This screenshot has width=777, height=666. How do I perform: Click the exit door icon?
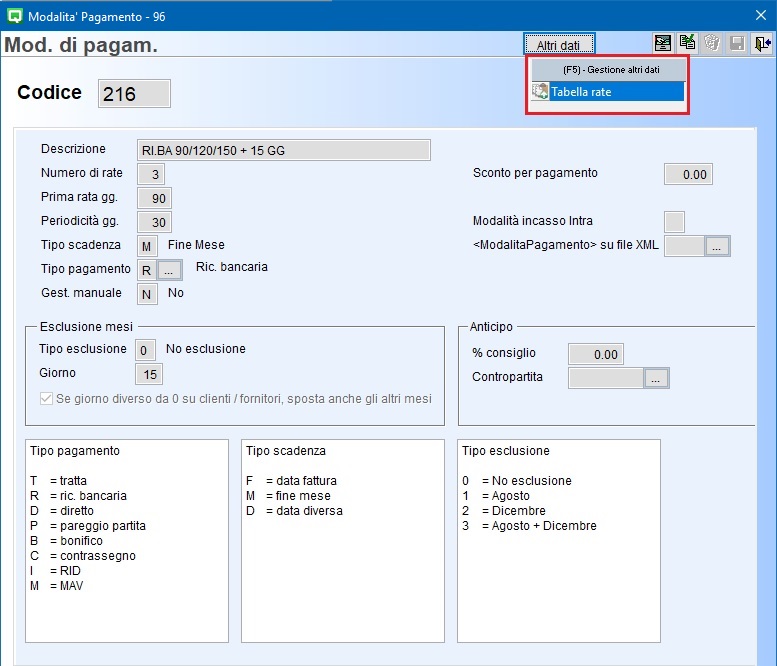click(x=763, y=43)
